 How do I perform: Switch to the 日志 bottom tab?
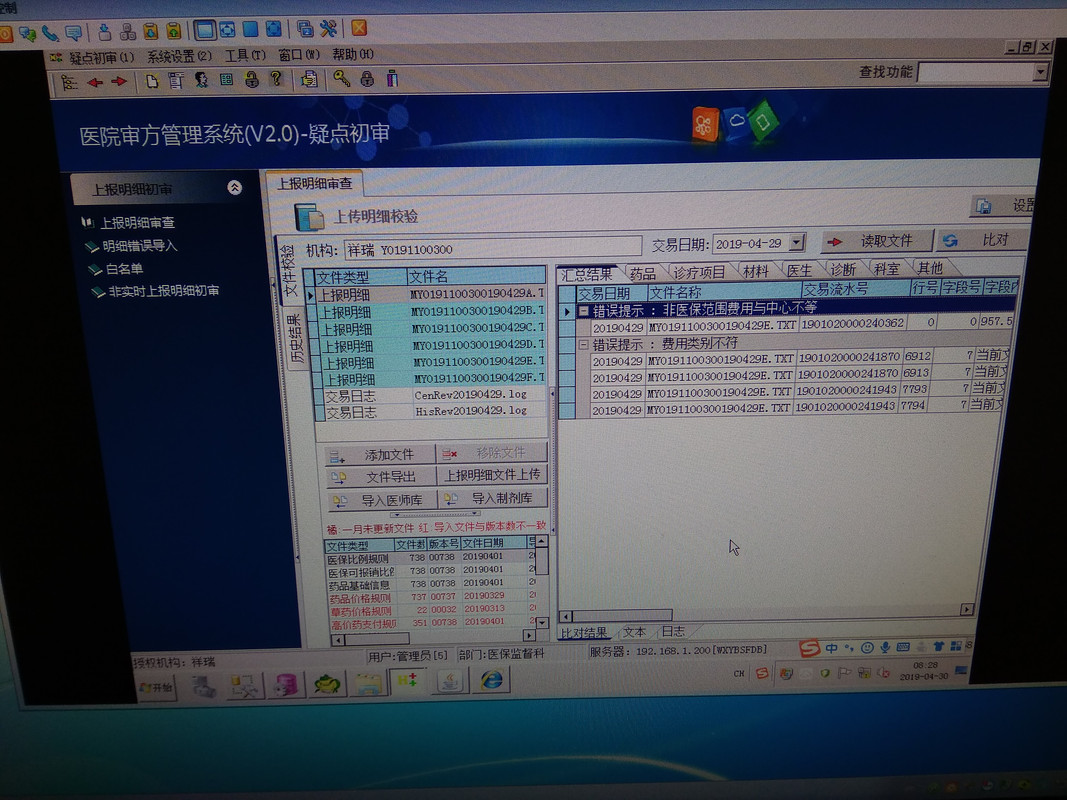point(673,631)
